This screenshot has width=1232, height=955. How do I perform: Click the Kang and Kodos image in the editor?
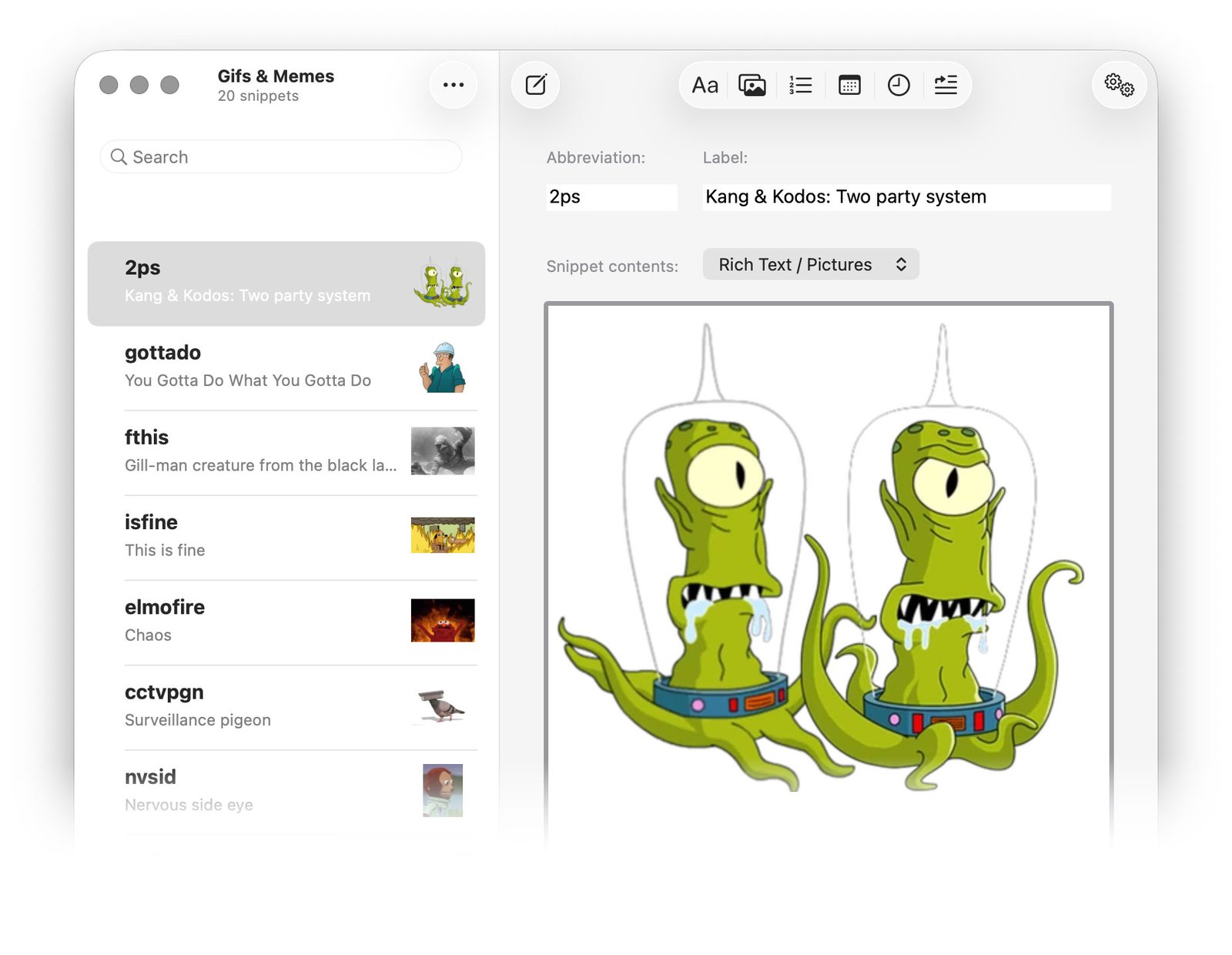coord(821,558)
